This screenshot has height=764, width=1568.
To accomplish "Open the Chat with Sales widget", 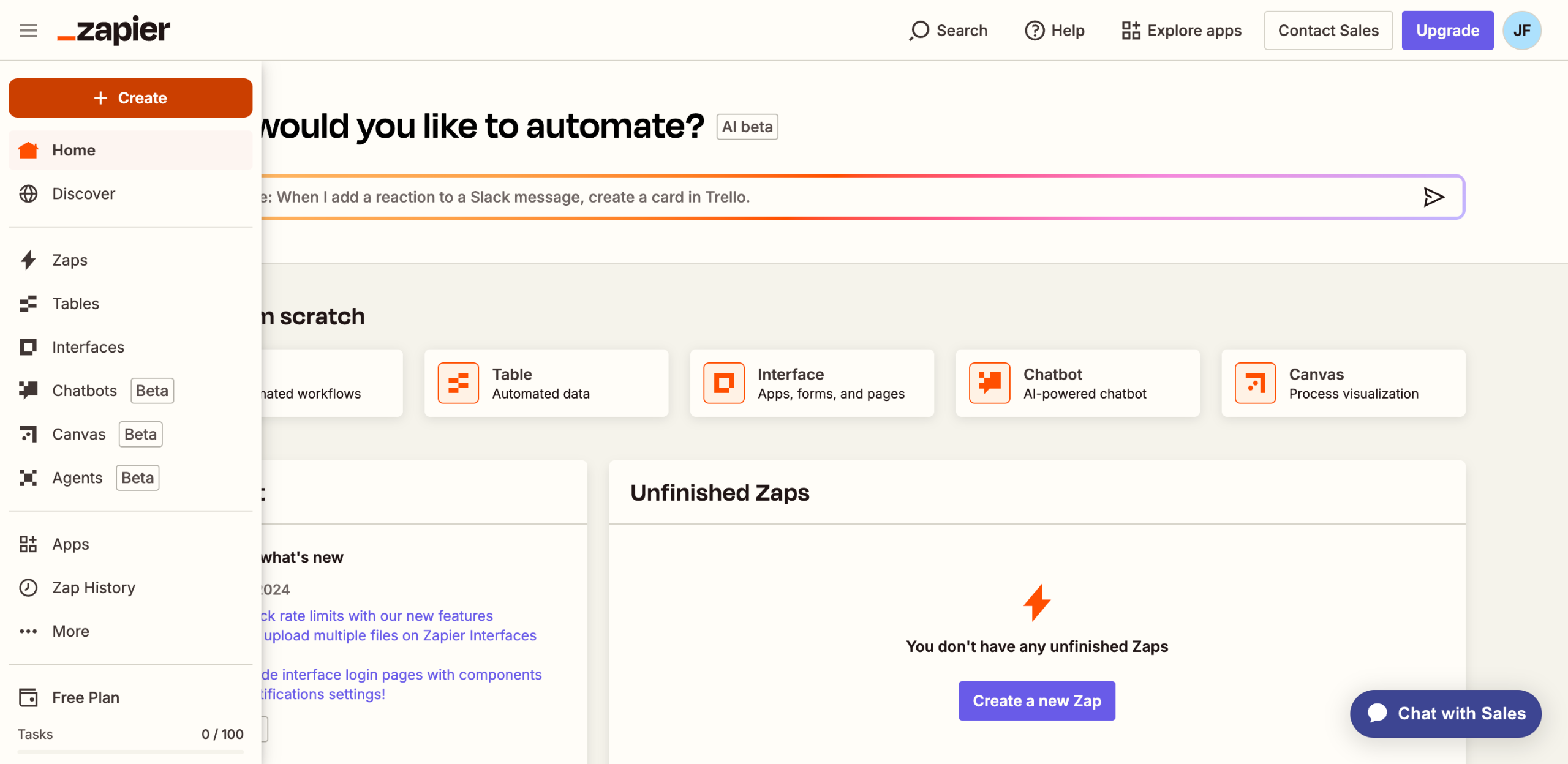I will (x=1445, y=713).
